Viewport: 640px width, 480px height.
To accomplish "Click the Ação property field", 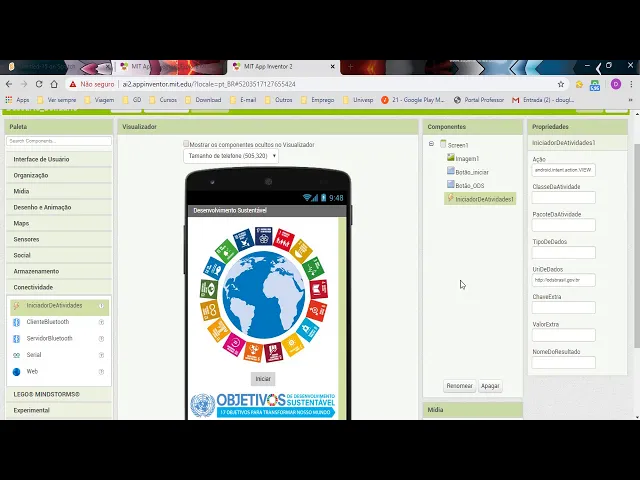I will pos(563,170).
